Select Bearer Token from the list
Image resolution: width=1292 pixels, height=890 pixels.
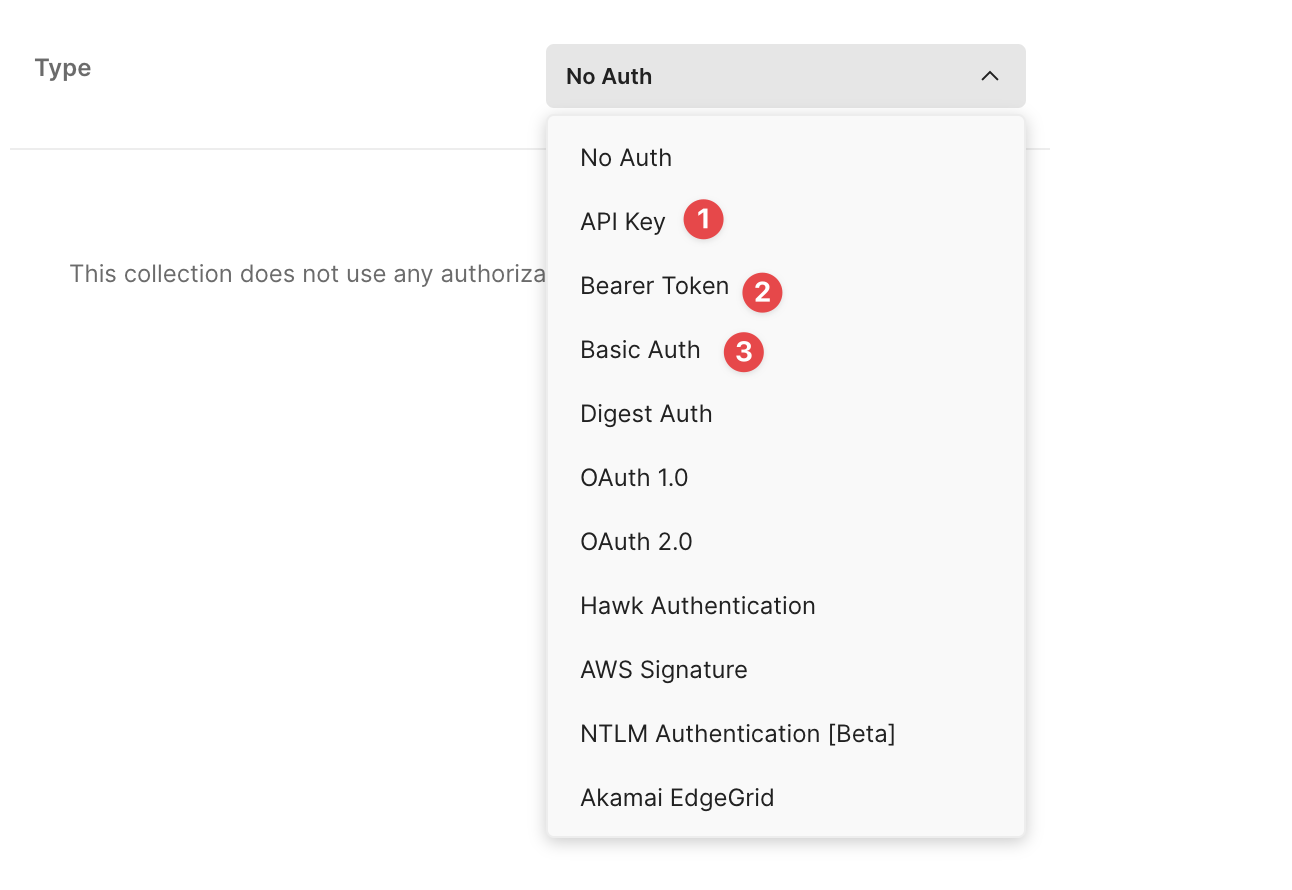(x=654, y=285)
